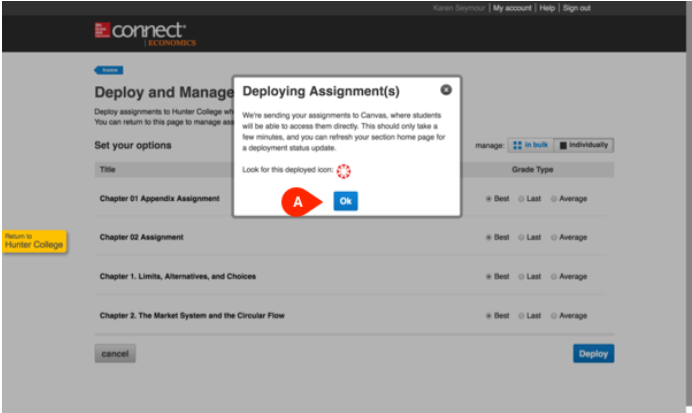Screen dimensions: 692x413
Task: Click the red deployed status icon
Action: point(344,170)
